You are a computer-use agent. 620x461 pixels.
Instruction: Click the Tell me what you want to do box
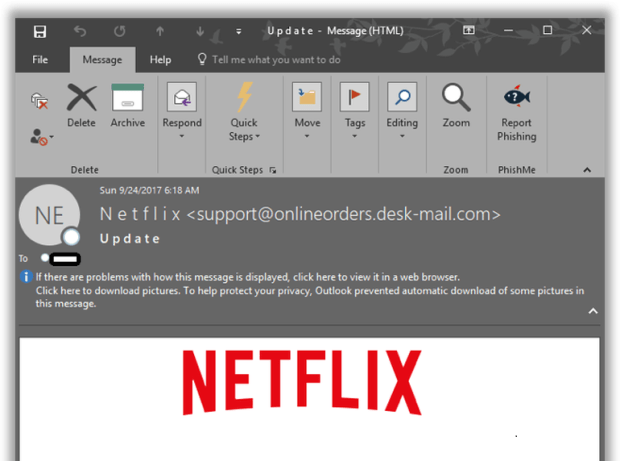coord(269,60)
